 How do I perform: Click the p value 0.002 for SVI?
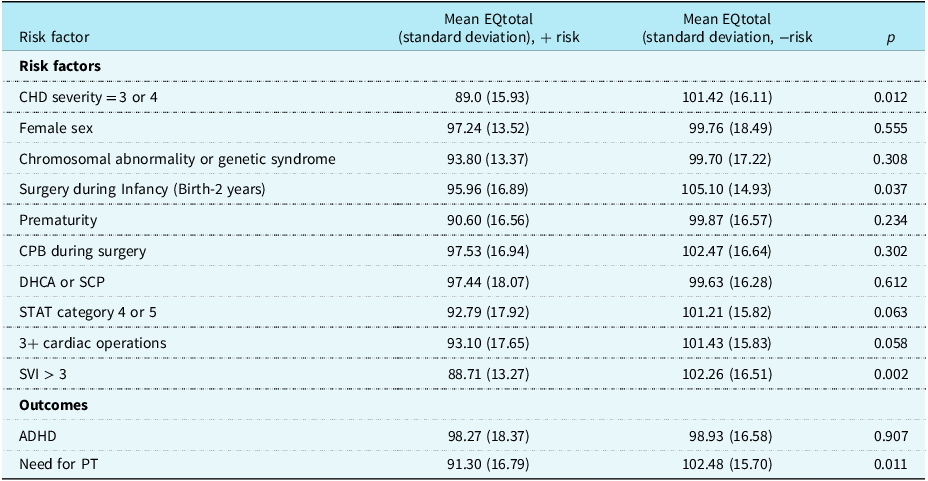coord(890,374)
